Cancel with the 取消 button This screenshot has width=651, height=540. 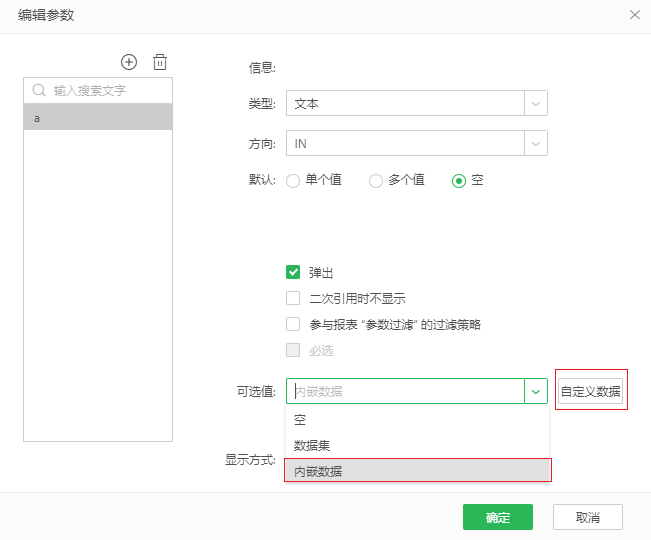[x=587, y=517]
